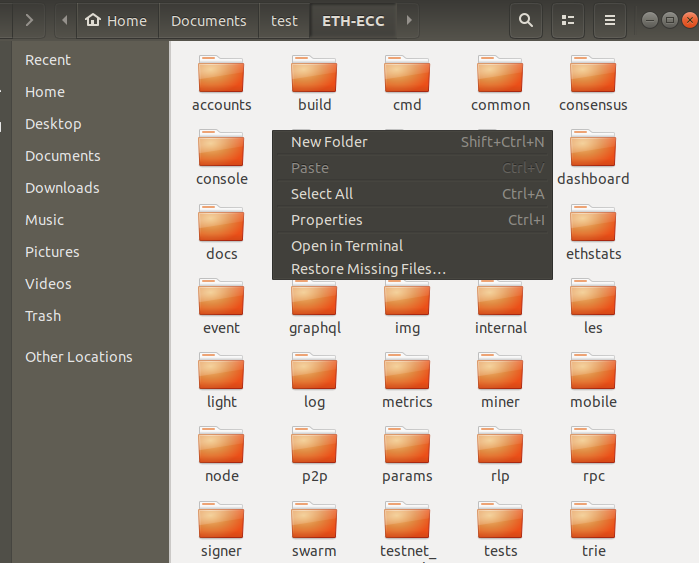The width and height of the screenshot is (699, 563).
Task: Choose Restore Missing Files…
Action: coord(412,269)
